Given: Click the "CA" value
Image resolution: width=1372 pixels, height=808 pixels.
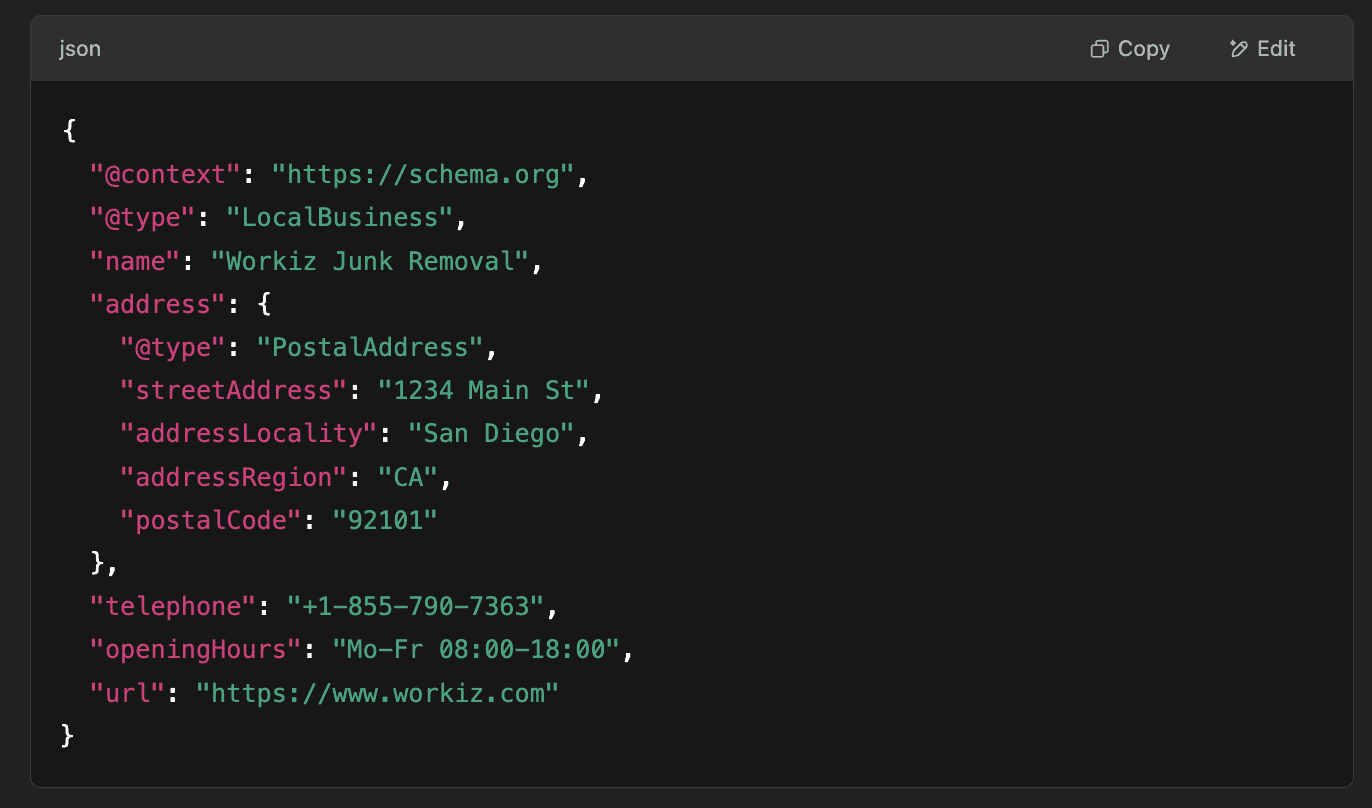Looking at the screenshot, I should tap(407, 477).
